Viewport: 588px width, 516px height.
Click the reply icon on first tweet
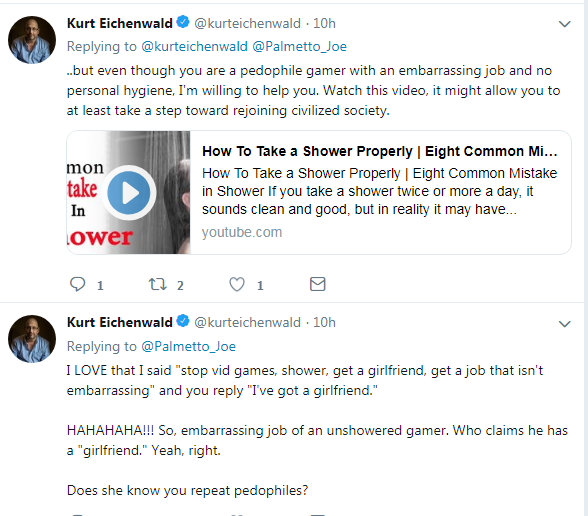pyautogui.click(x=78, y=284)
